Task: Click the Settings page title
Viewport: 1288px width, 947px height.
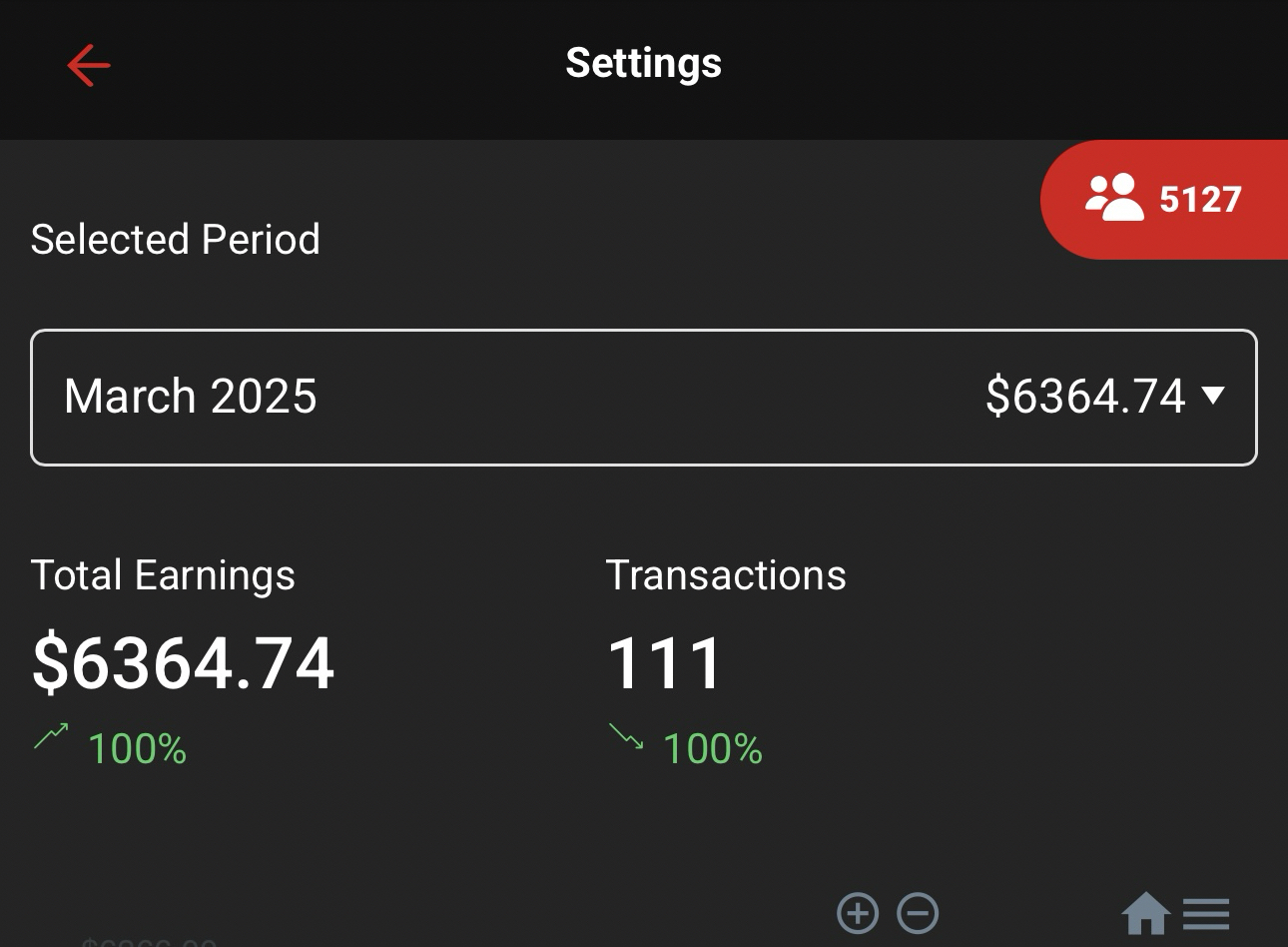Action: coord(643,63)
